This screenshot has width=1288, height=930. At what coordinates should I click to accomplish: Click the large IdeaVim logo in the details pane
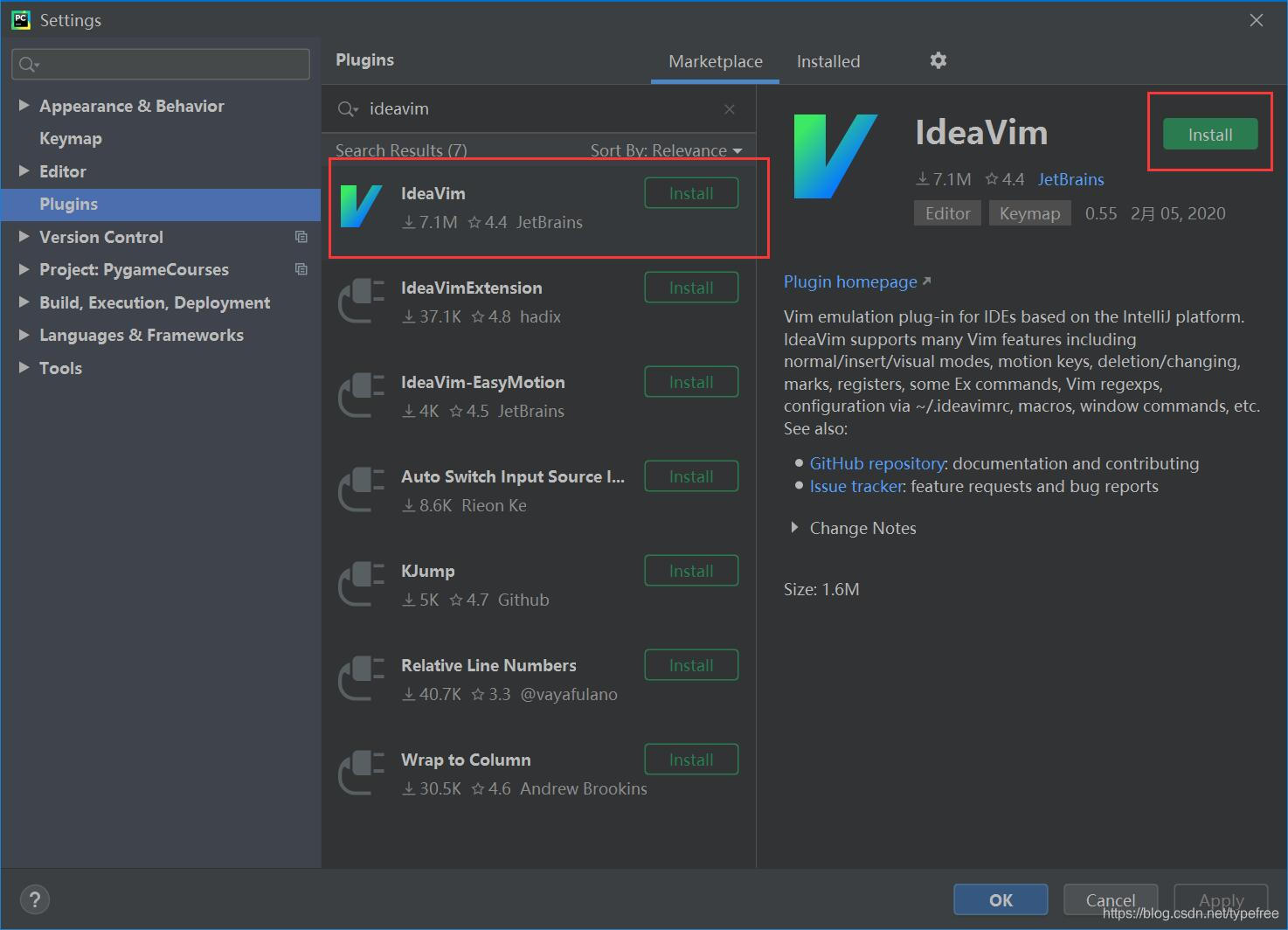(834, 156)
